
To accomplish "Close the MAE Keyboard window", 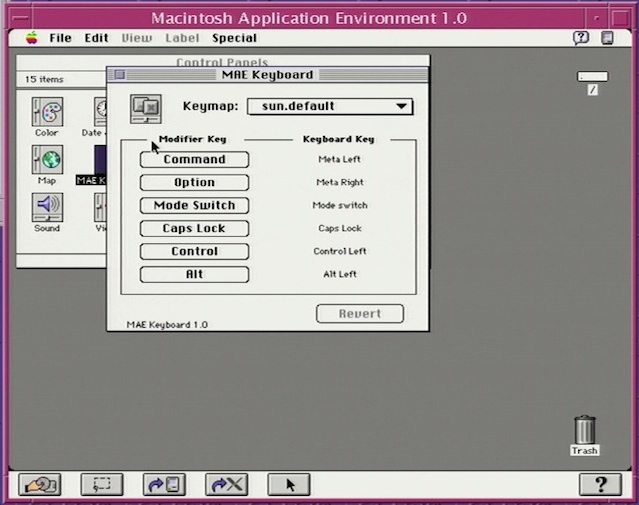I will pyautogui.click(x=120, y=75).
